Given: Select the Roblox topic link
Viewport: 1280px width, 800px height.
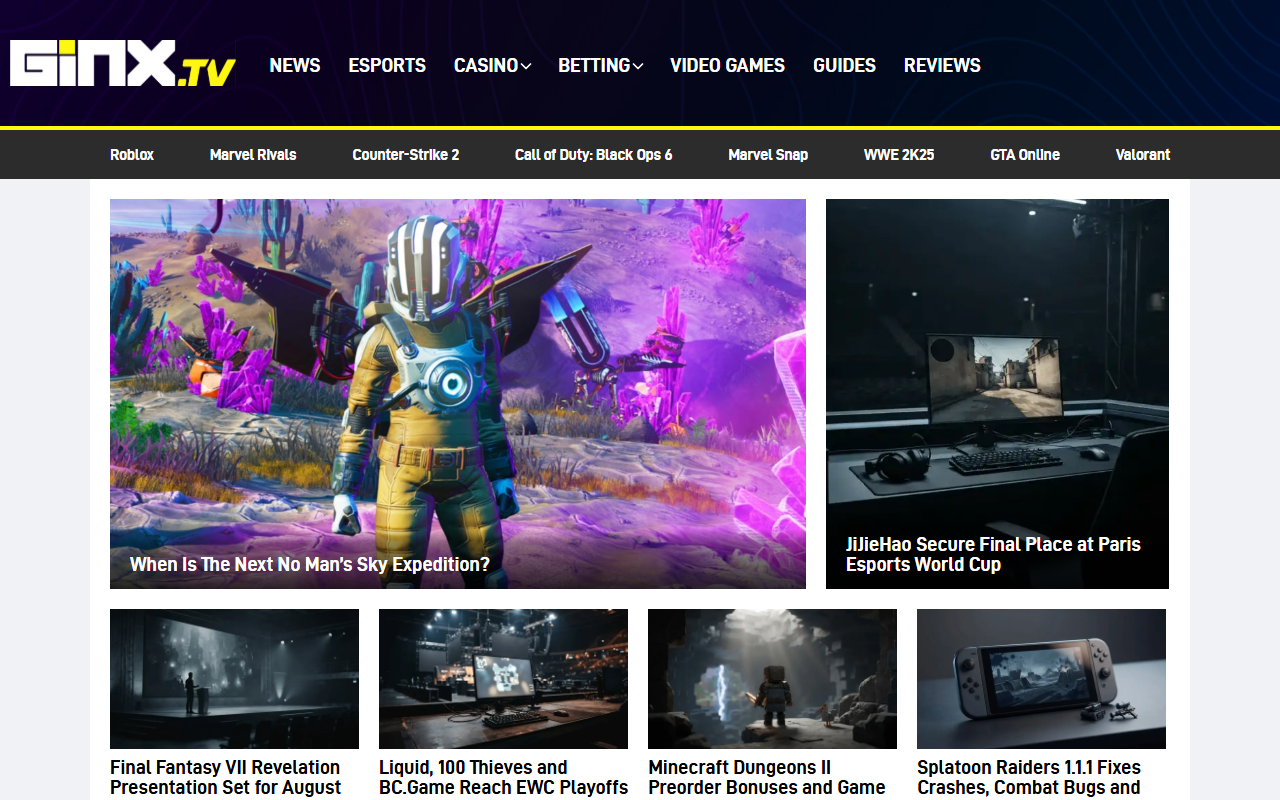Looking at the screenshot, I should (132, 155).
